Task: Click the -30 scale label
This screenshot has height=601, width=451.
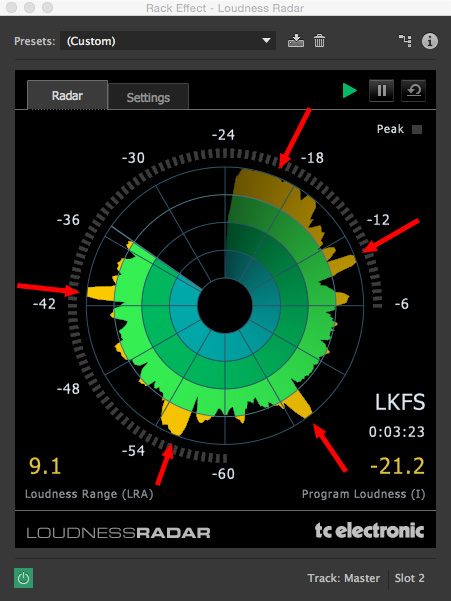Action: (x=133, y=158)
